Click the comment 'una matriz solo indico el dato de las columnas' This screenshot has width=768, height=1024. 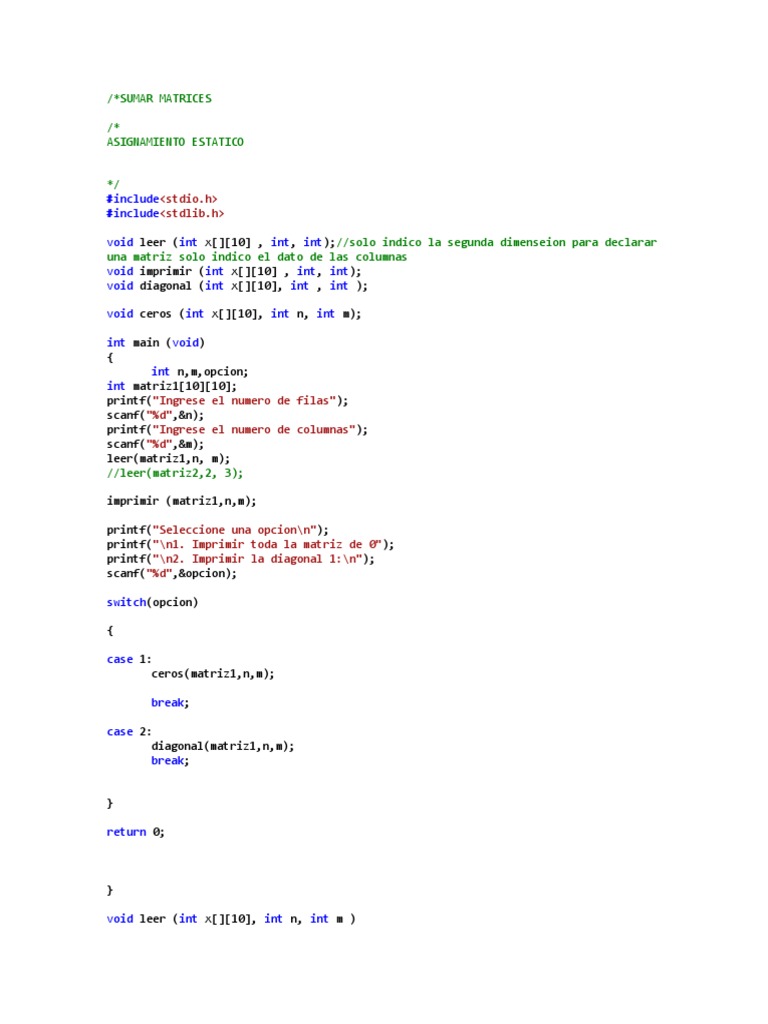pos(257,257)
